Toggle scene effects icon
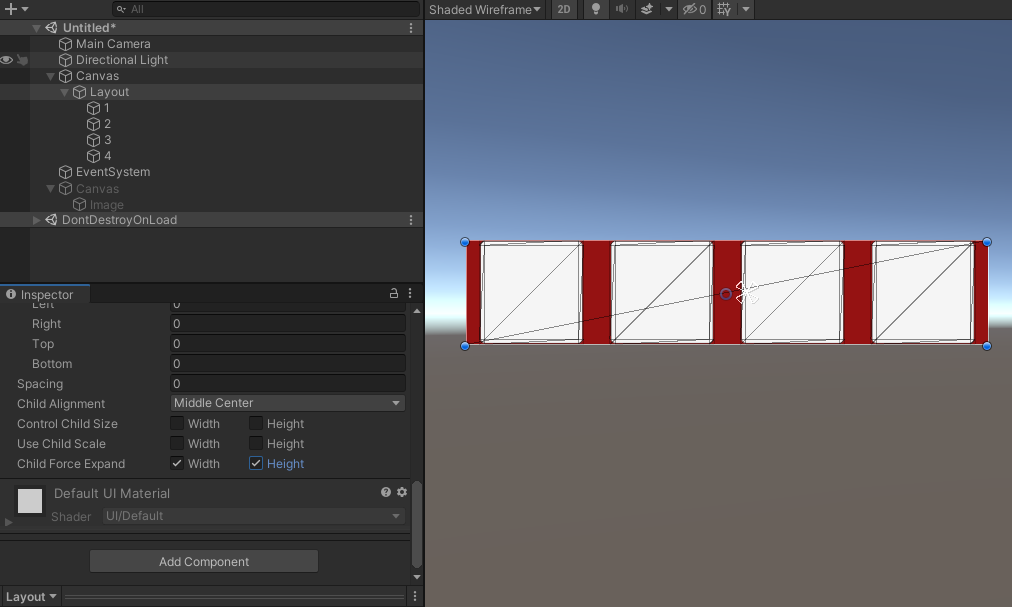 point(647,9)
